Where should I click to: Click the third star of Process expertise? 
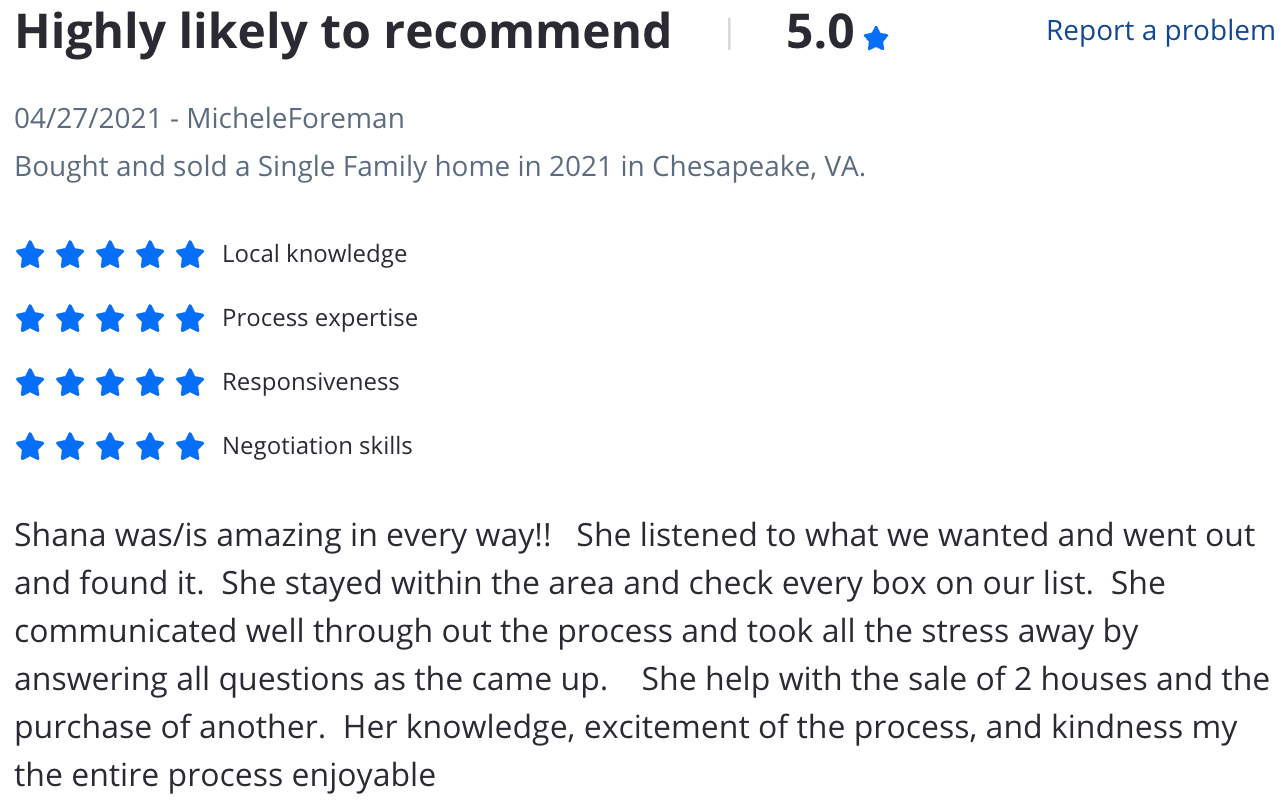(110, 318)
